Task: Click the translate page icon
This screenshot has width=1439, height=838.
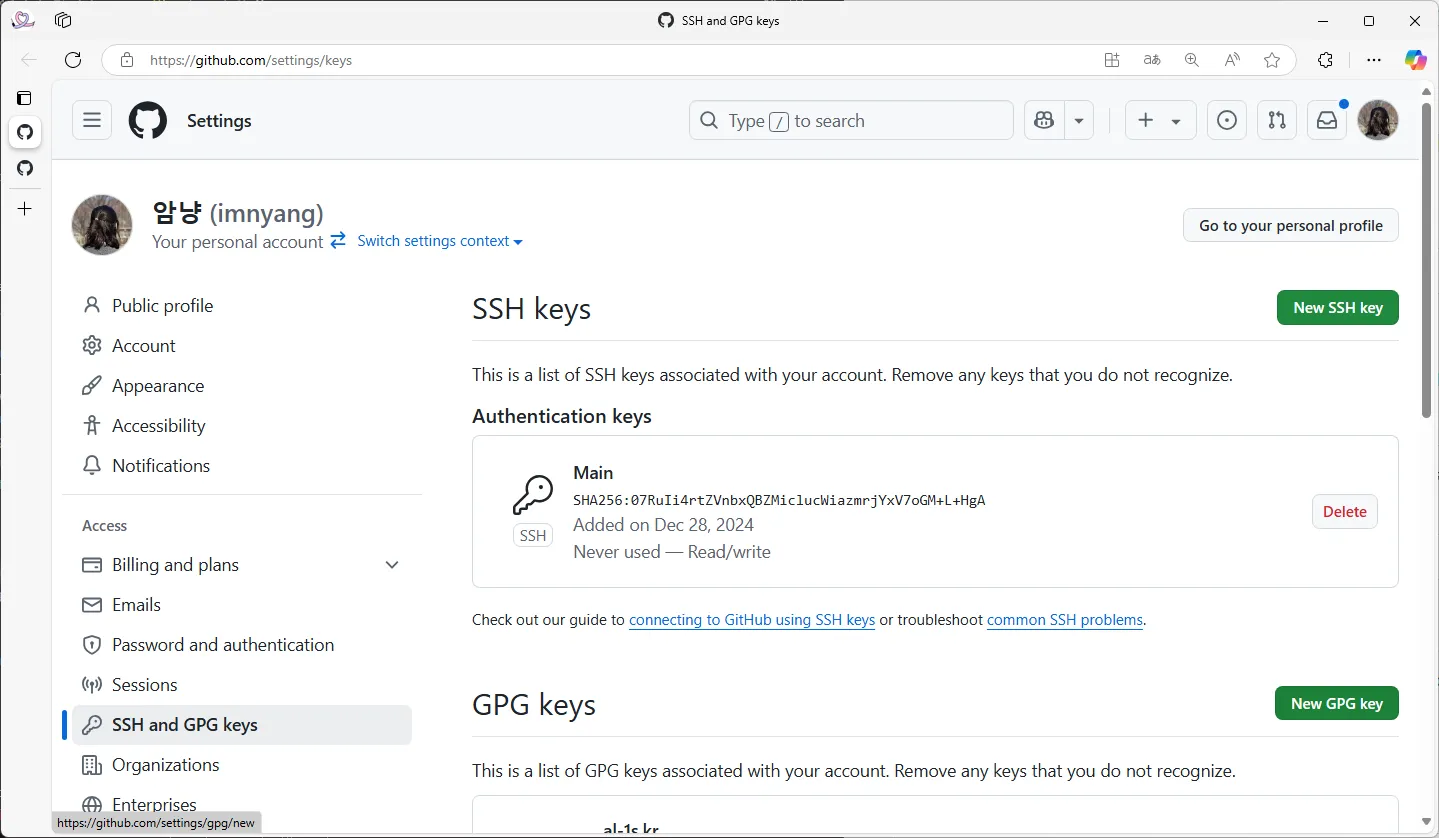Action: 1152,60
